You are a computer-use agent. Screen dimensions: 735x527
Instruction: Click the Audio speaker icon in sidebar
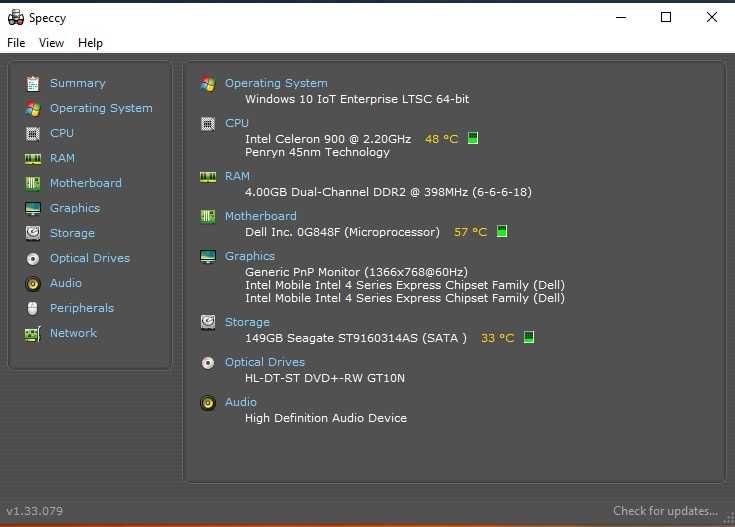pos(33,284)
